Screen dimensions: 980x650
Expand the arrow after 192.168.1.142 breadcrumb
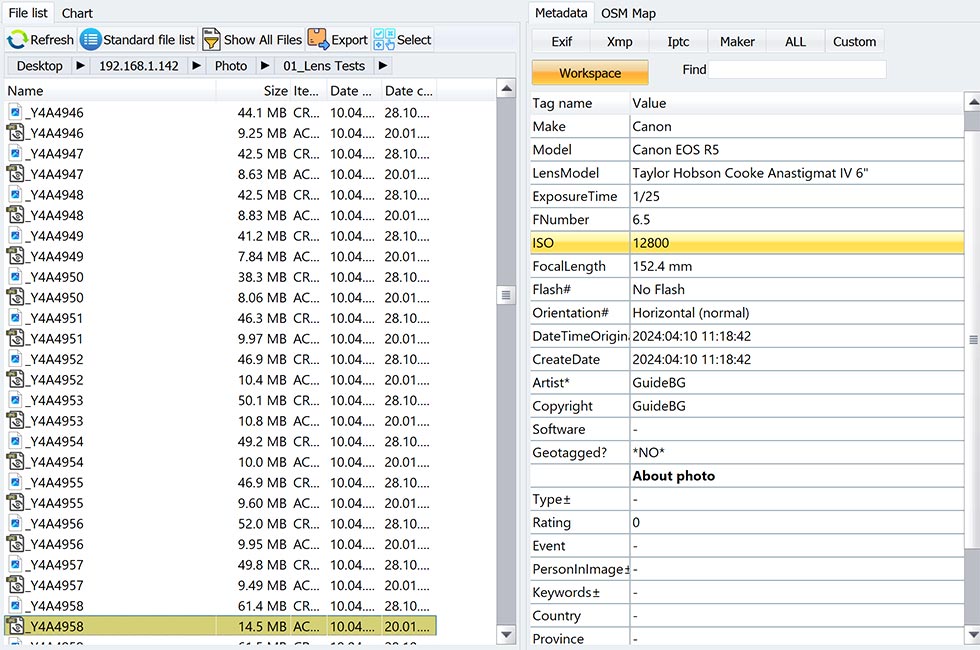196,66
